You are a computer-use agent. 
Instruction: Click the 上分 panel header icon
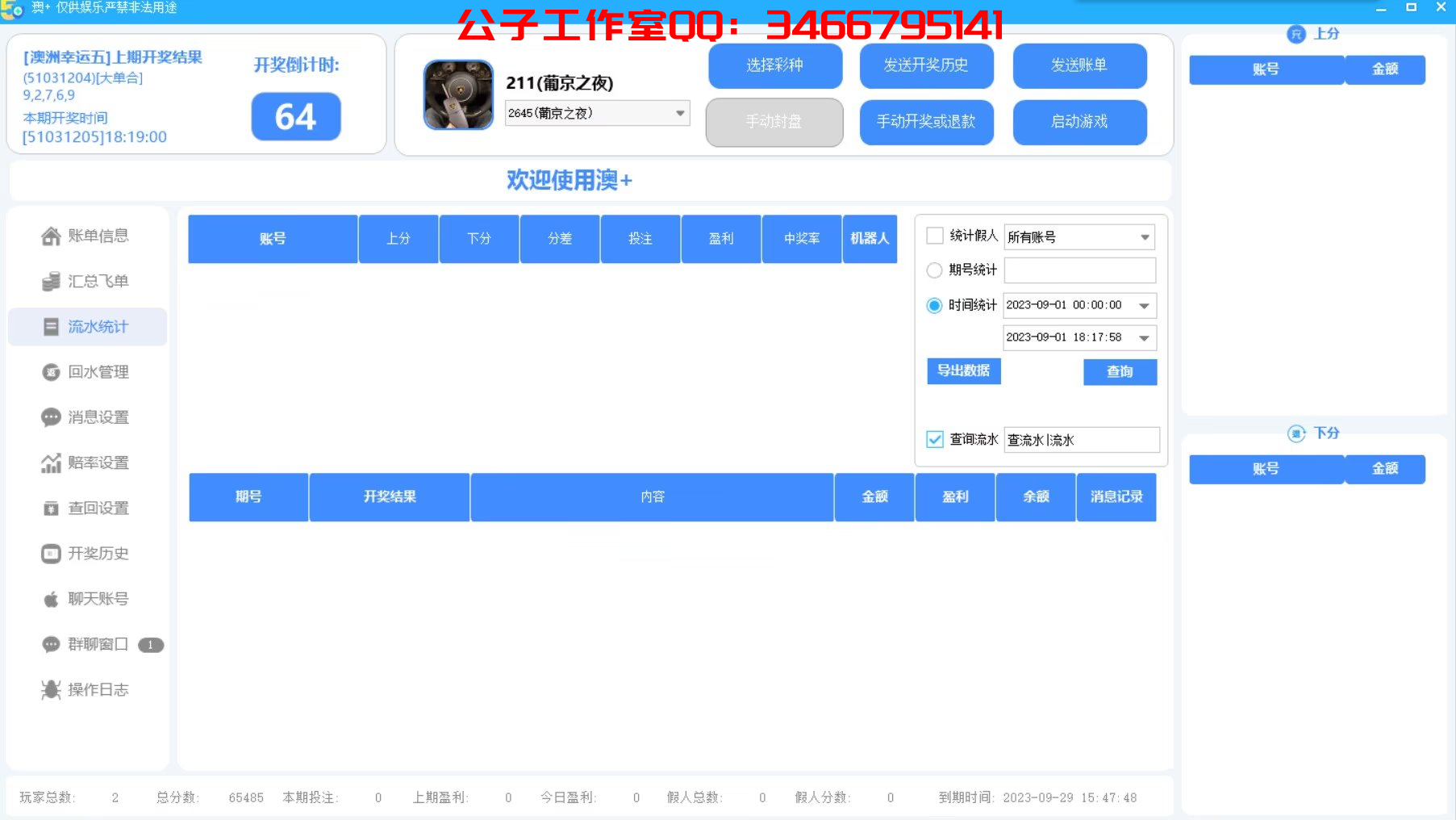click(1296, 34)
